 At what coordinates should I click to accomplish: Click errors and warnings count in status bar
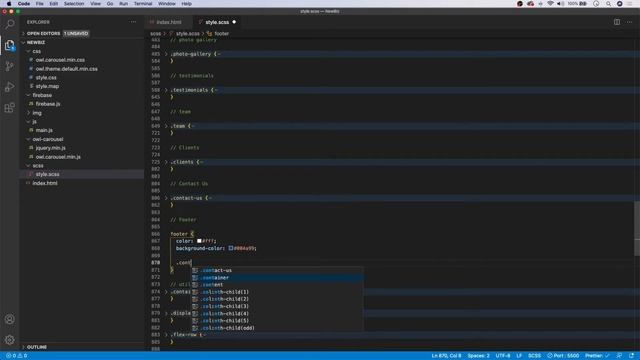pos(16,356)
